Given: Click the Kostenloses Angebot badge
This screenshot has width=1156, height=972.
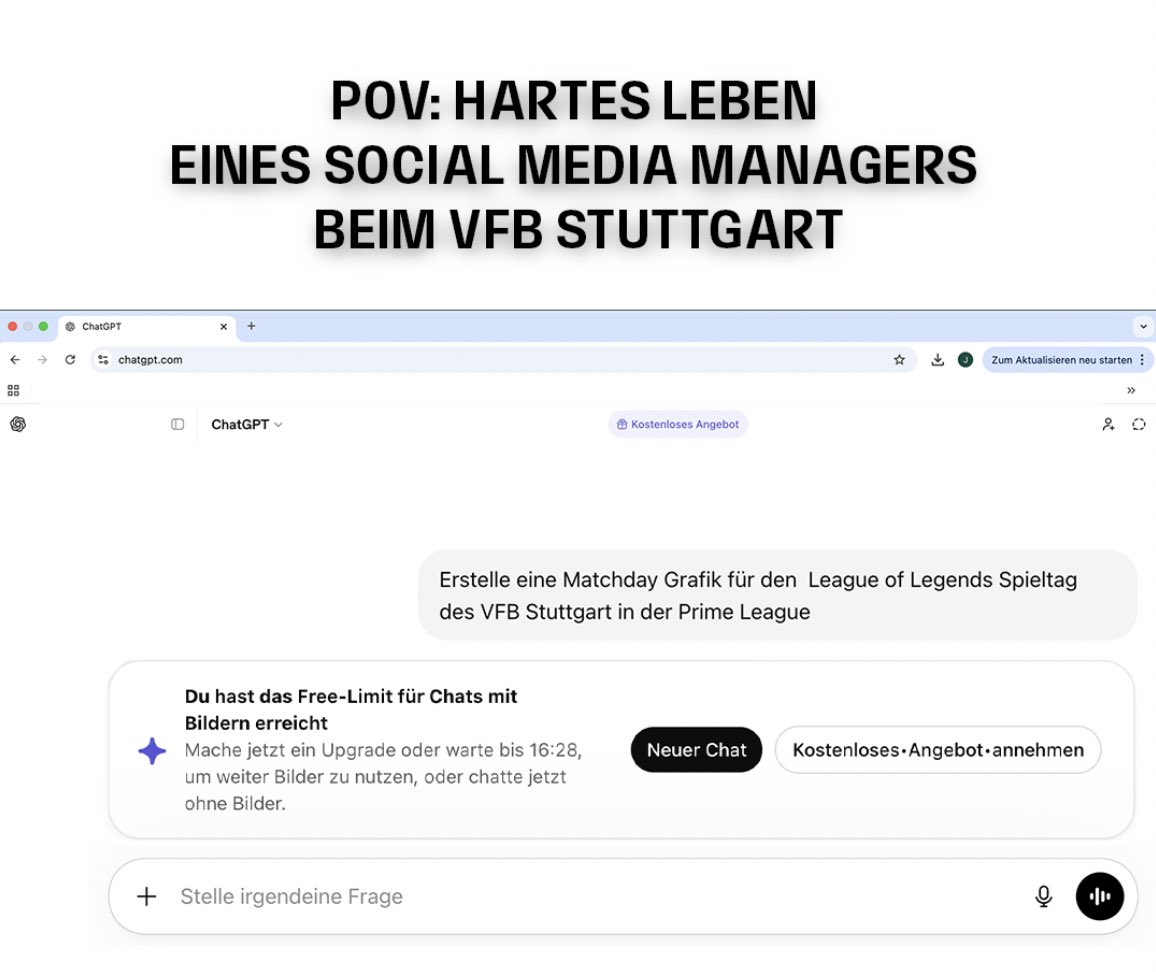Looking at the screenshot, I should [678, 424].
